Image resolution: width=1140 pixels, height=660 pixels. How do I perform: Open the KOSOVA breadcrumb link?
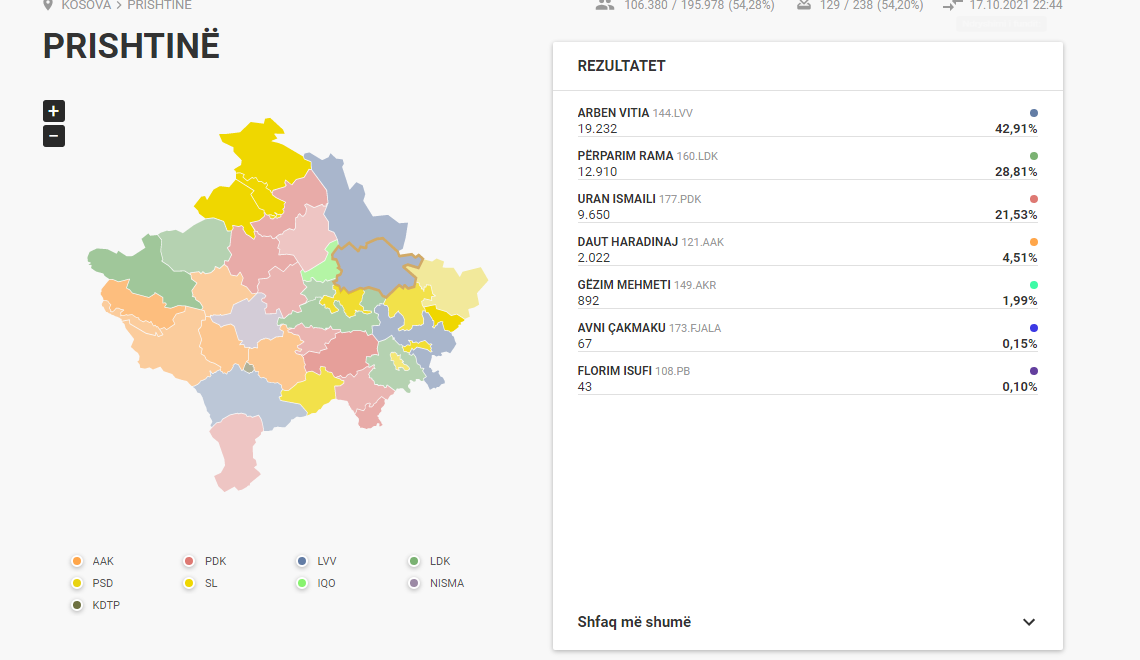(86, 5)
